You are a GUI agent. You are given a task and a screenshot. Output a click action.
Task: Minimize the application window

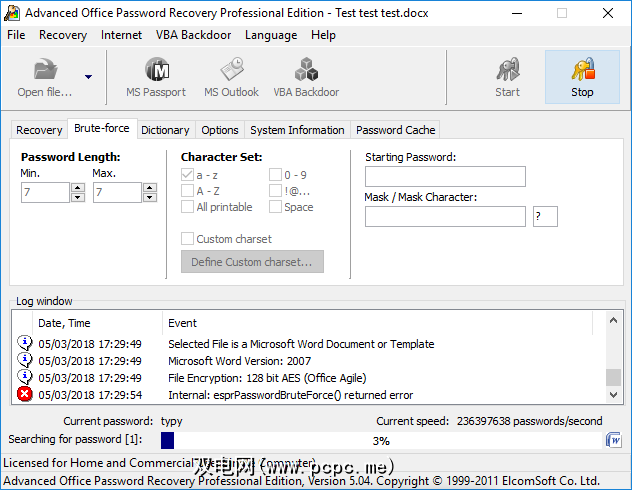click(x=517, y=13)
